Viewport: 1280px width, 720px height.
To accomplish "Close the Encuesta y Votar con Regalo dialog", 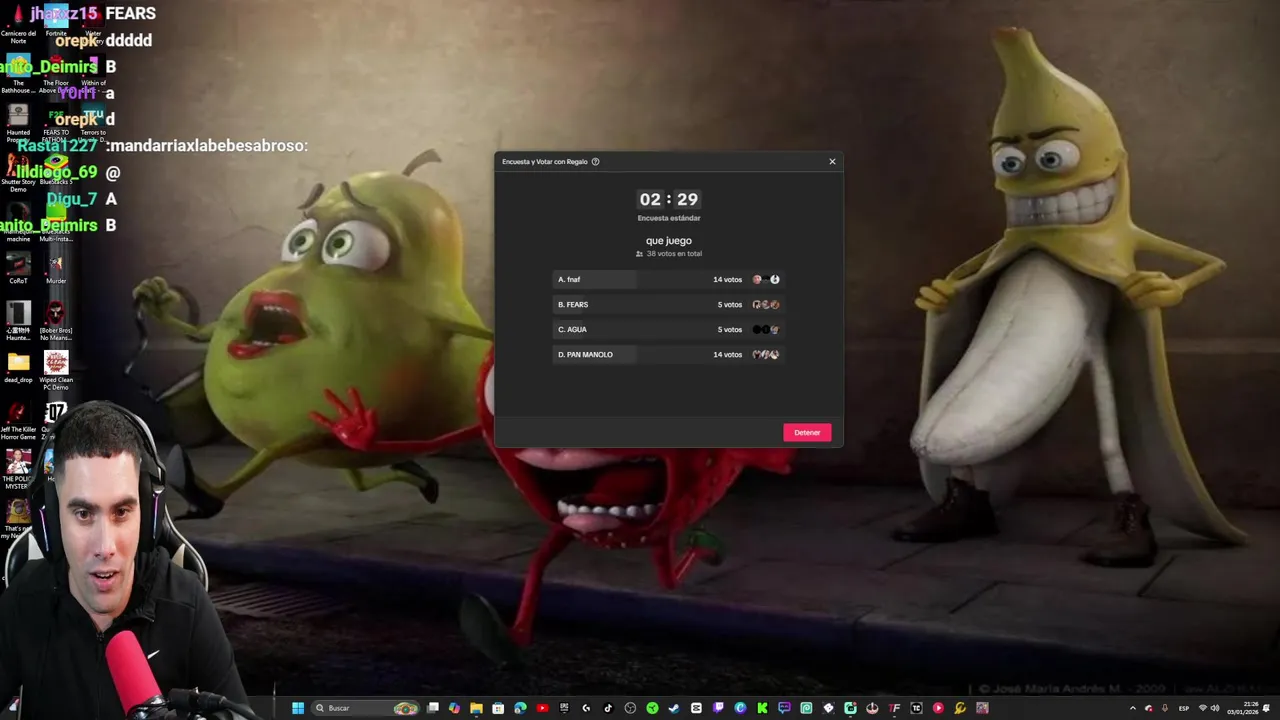I will [x=832, y=162].
